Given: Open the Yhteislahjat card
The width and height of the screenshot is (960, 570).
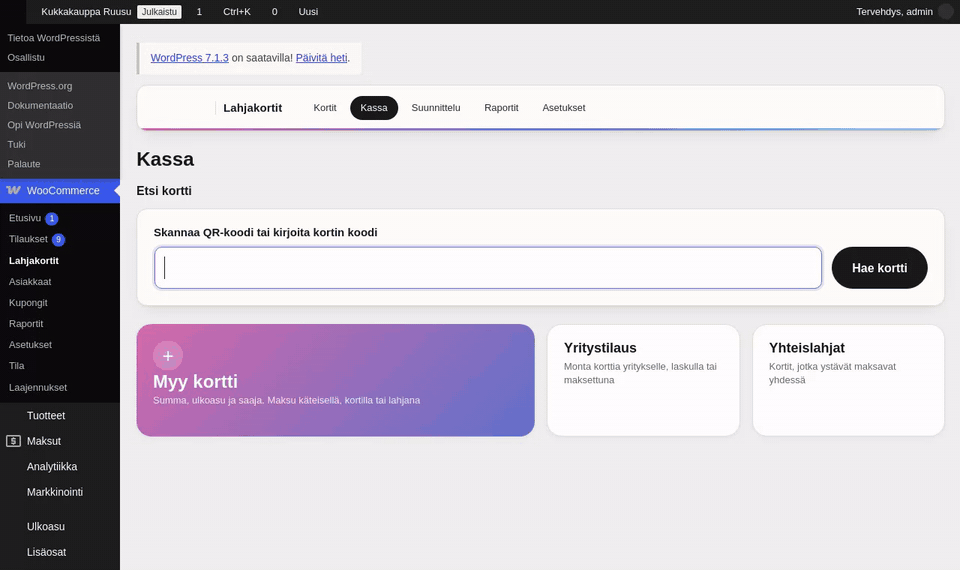Looking at the screenshot, I should (848, 380).
